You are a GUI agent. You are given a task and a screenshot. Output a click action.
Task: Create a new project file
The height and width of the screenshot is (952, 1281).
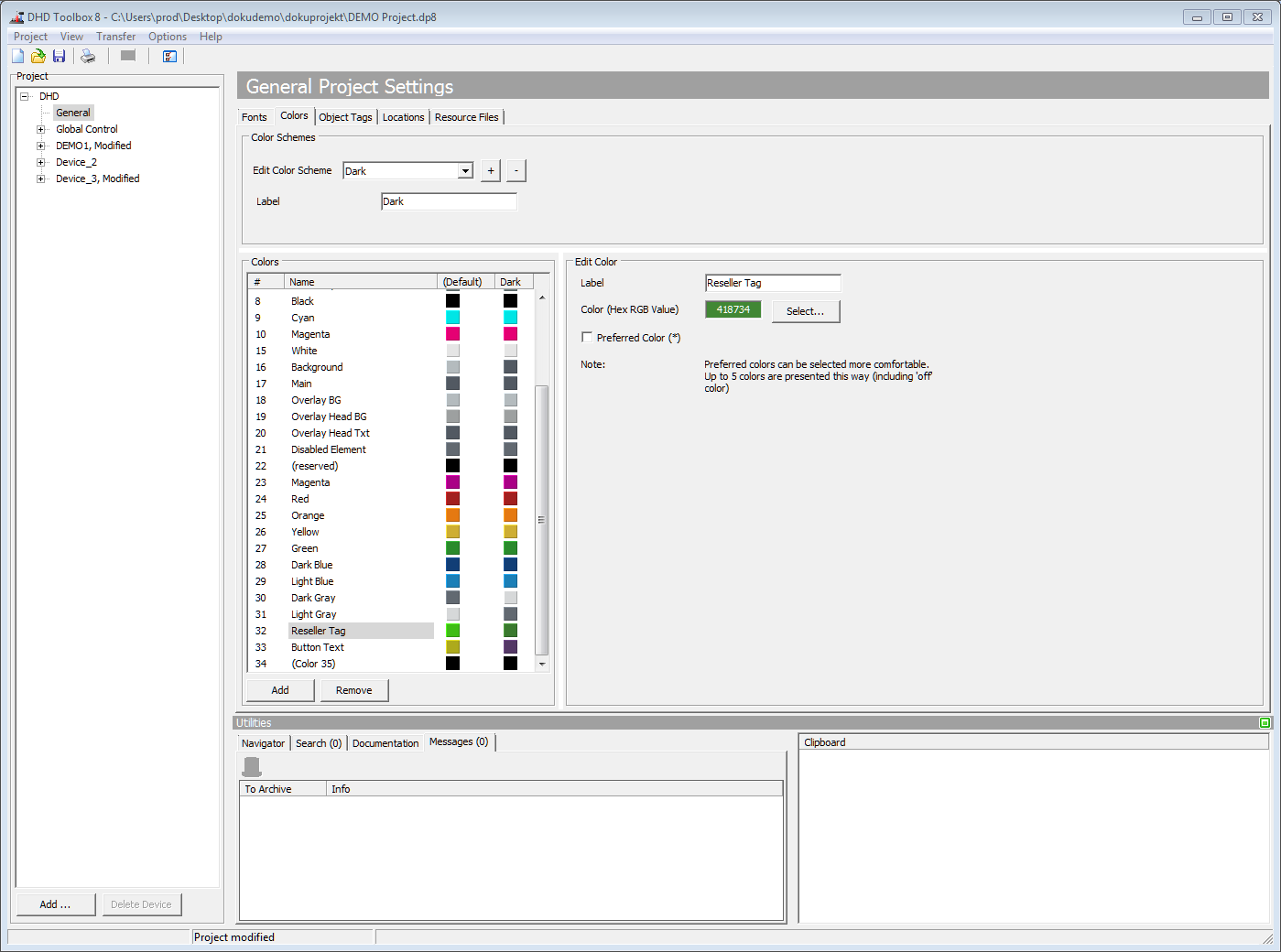(x=16, y=56)
